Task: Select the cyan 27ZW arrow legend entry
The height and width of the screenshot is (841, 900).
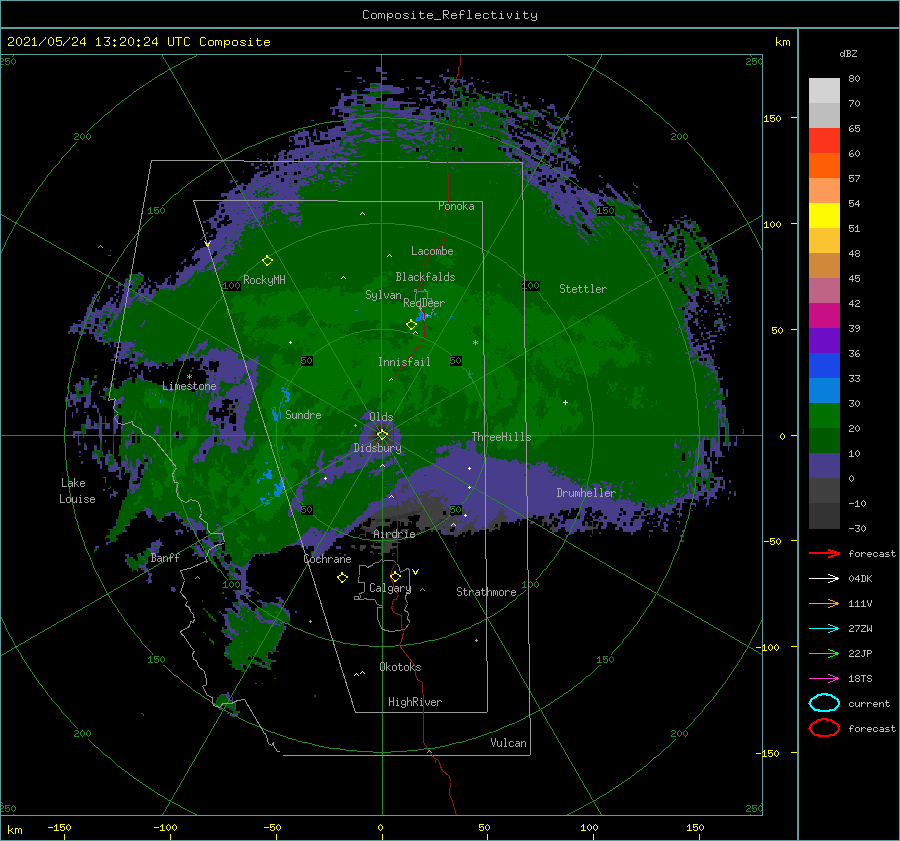Action: coord(824,629)
